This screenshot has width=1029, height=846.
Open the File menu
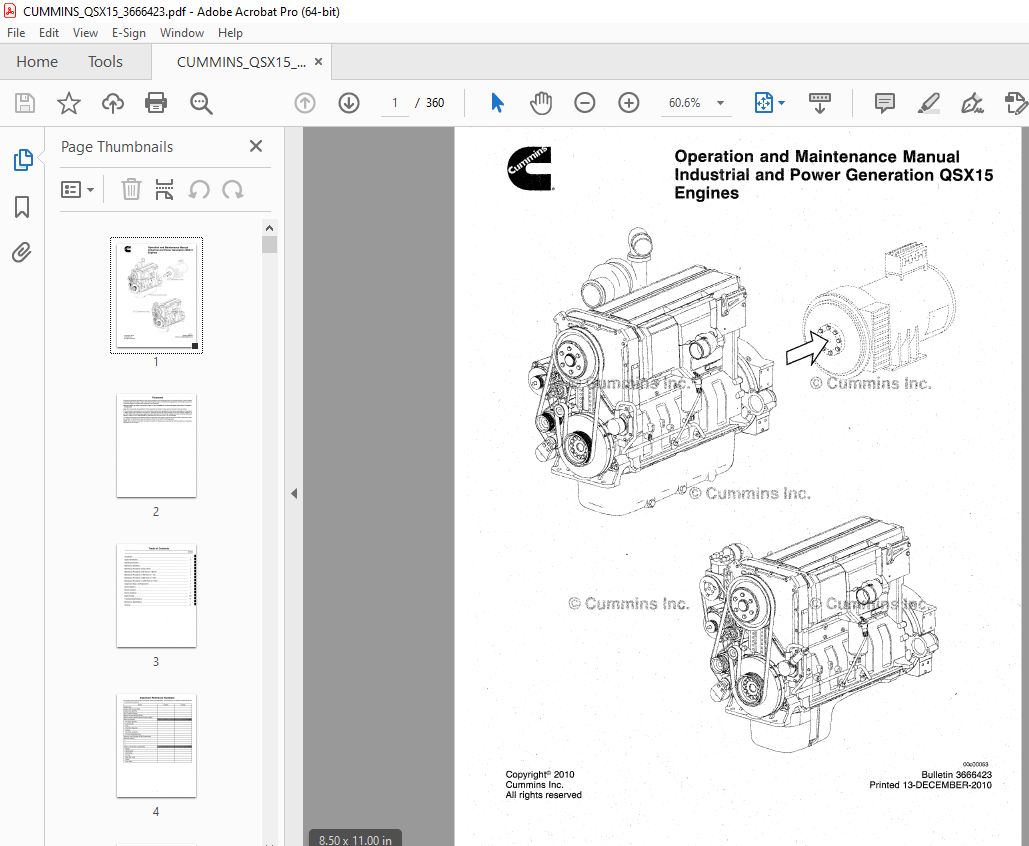[x=16, y=33]
